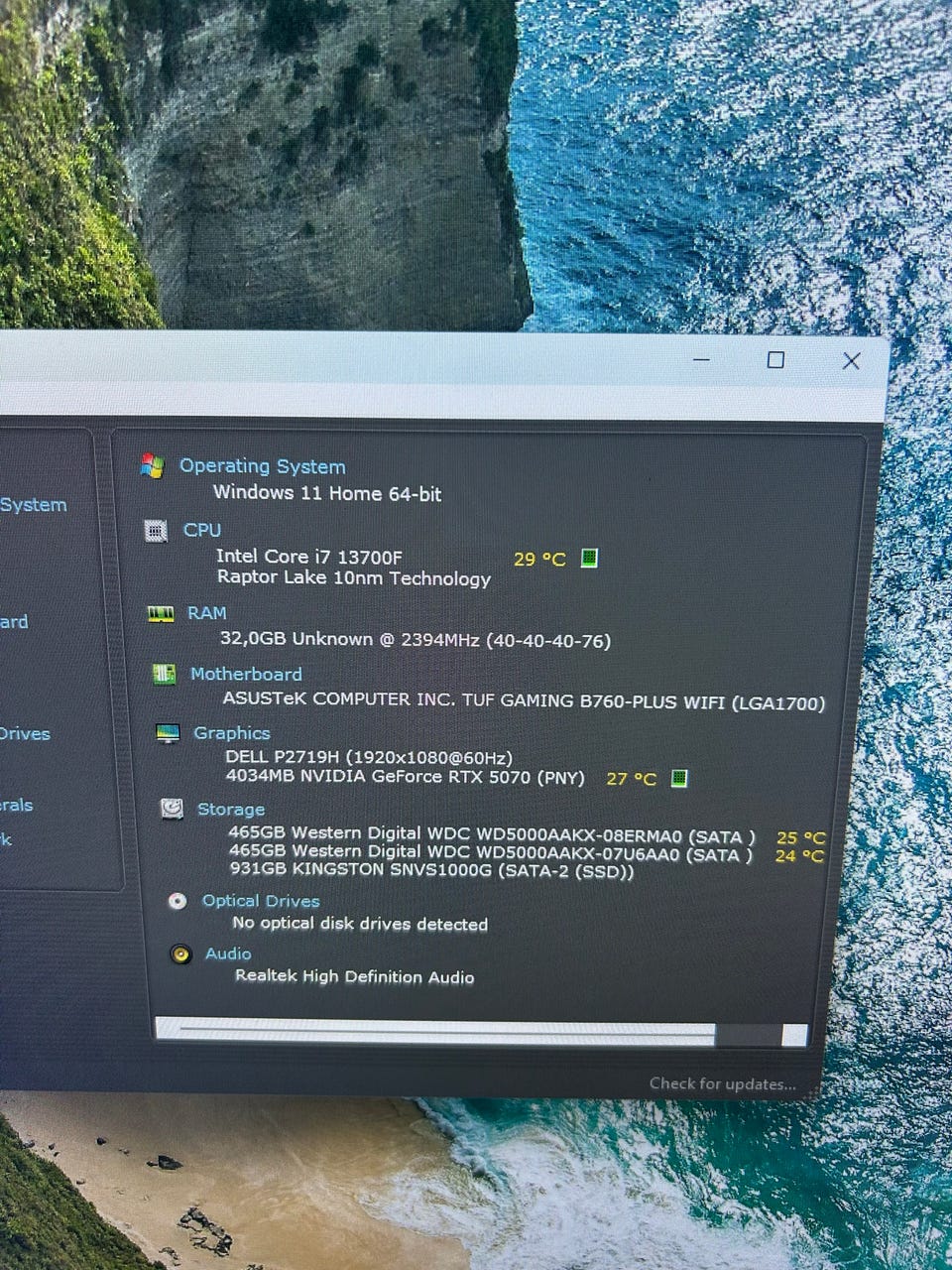Open the CPU section heading
The width and height of the screenshot is (952, 1270).
pyautogui.click(x=202, y=530)
